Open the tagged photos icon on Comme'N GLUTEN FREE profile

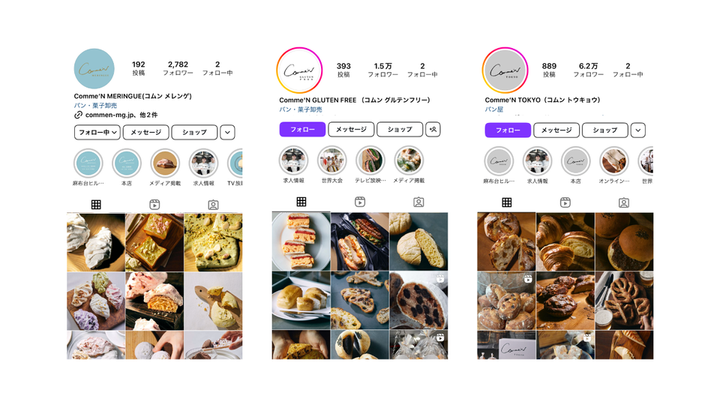pyautogui.click(x=418, y=202)
